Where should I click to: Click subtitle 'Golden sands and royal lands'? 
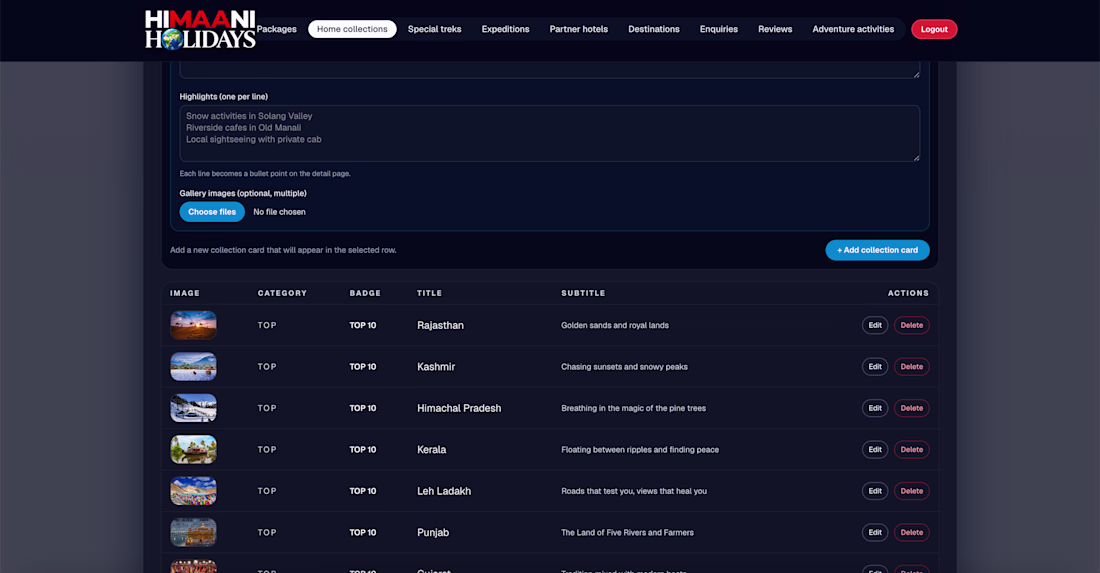(x=615, y=325)
